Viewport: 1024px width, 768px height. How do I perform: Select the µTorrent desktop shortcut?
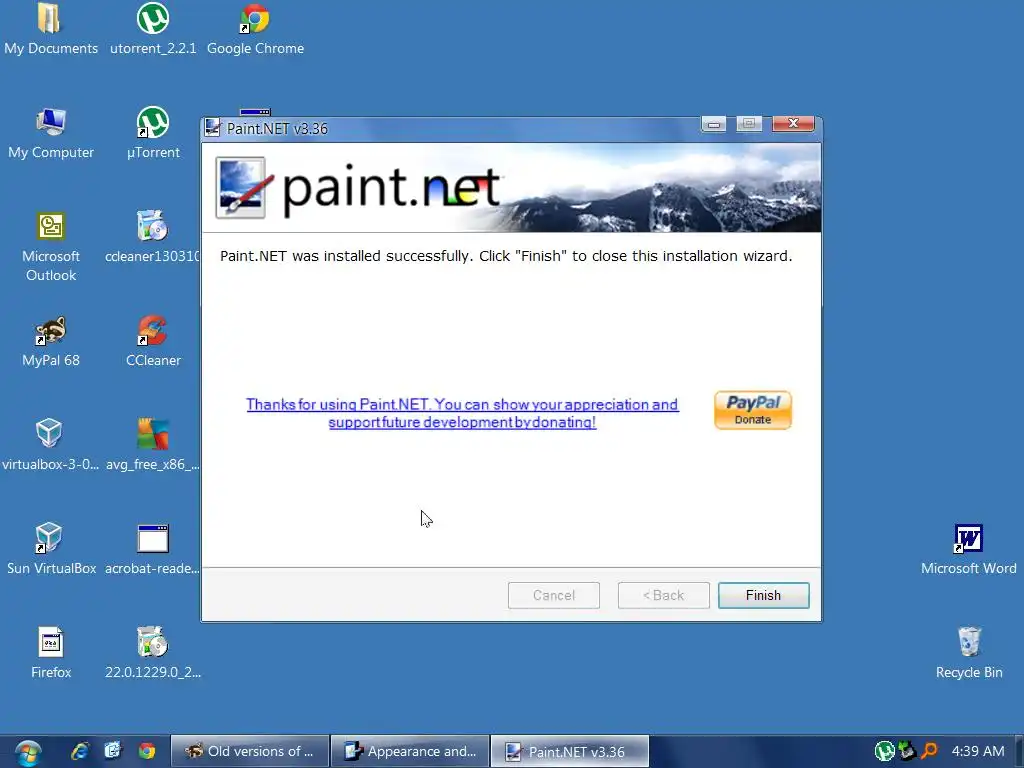coord(153,134)
